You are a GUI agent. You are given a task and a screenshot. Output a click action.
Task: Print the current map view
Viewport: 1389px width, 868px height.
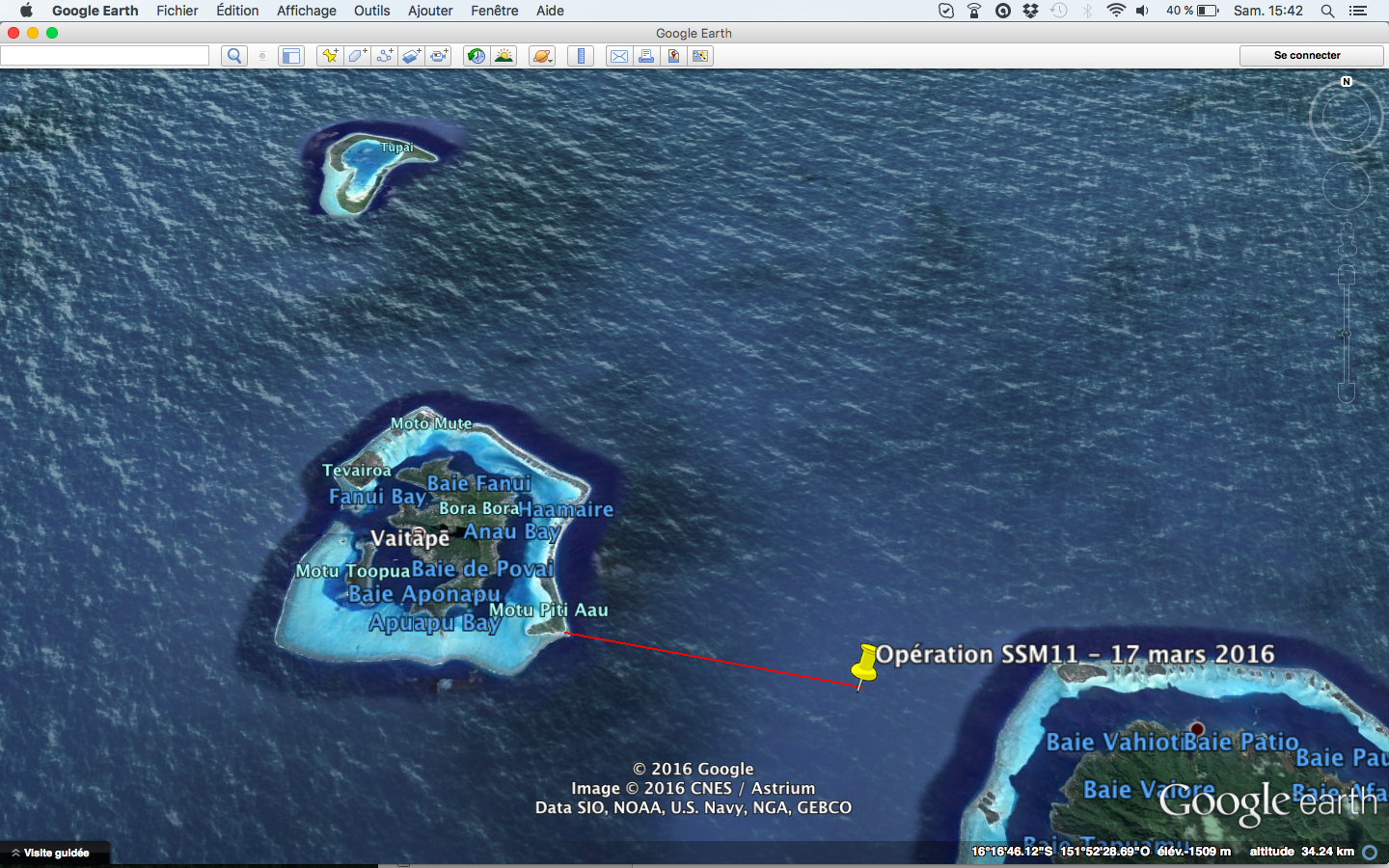(646, 56)
